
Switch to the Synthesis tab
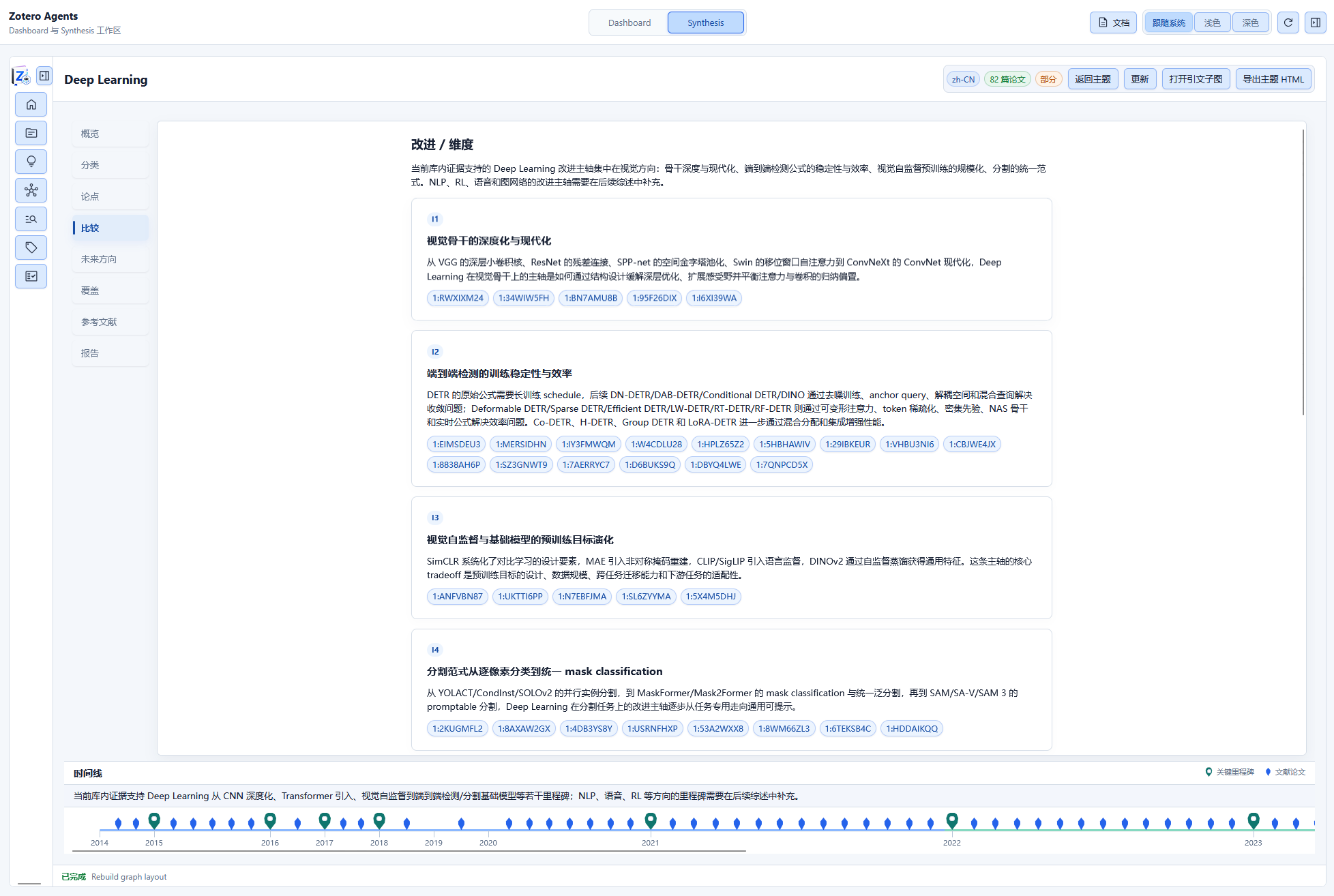point(706,23)
